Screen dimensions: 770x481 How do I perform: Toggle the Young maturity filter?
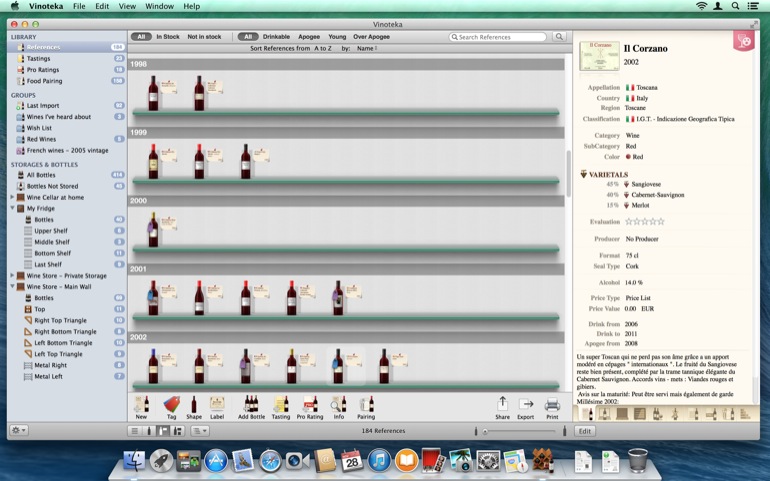337,37
